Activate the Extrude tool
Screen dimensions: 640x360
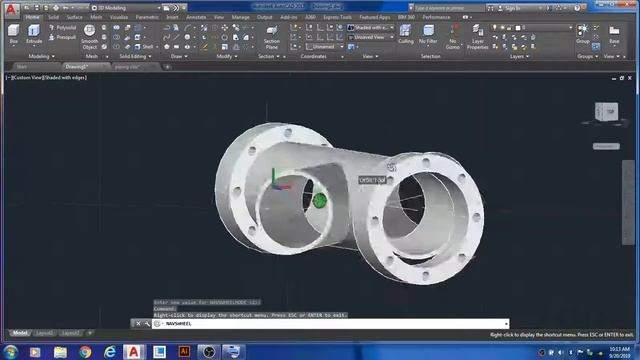click(x=34, y=34)
